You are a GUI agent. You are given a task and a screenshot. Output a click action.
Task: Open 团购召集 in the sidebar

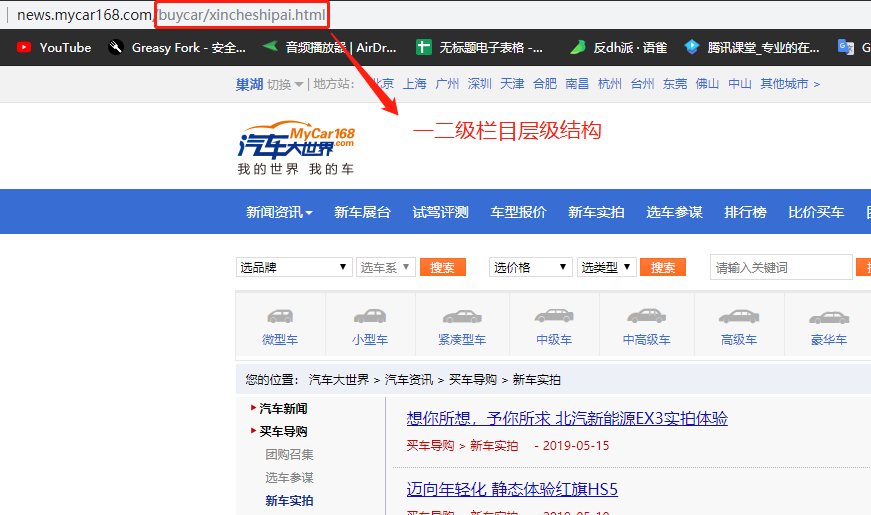(x=289, y=455)
